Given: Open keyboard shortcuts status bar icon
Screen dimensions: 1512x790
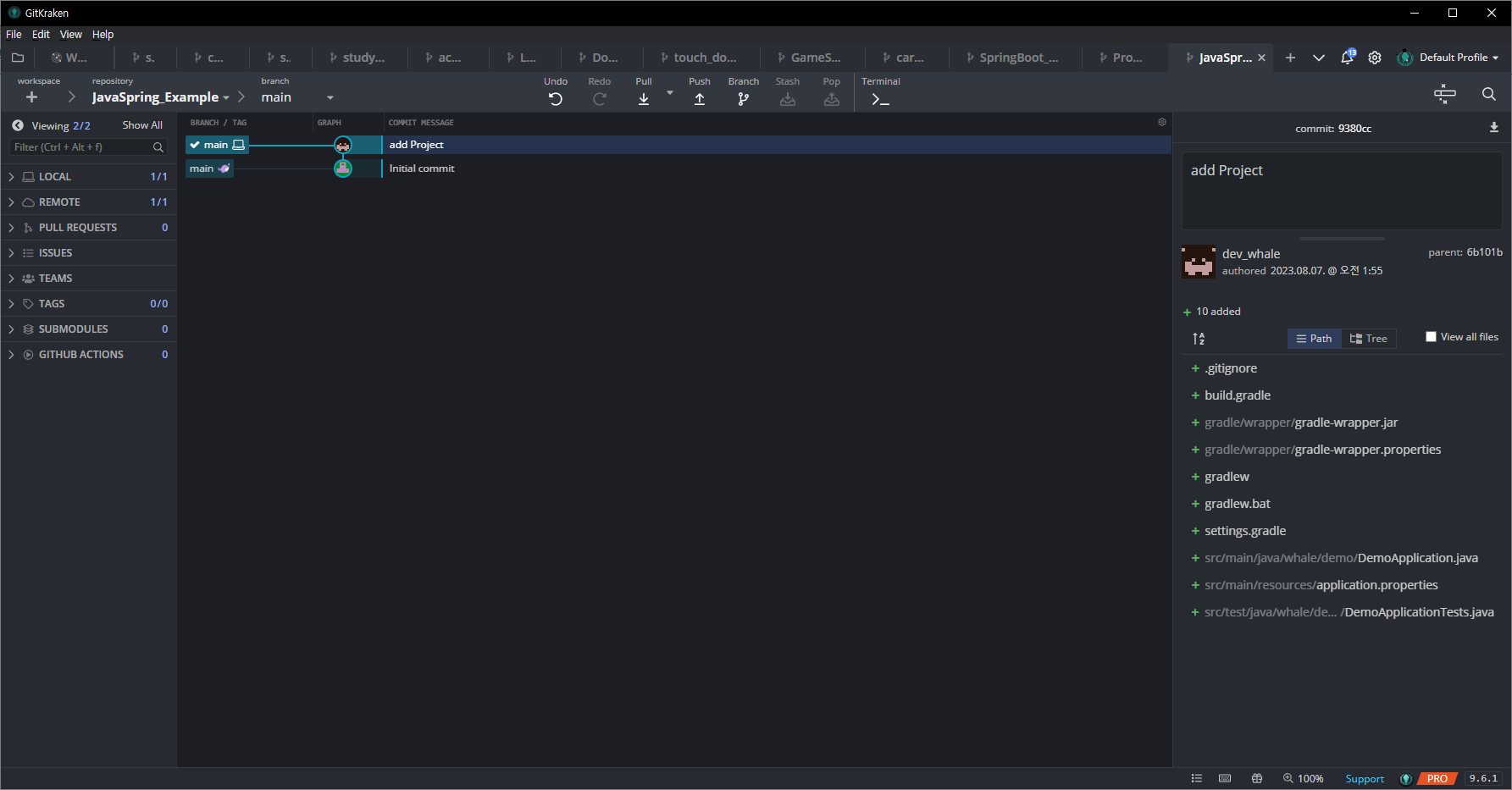Looking at the screenshot, I should pyautogui.click(x=1225, y=778).
